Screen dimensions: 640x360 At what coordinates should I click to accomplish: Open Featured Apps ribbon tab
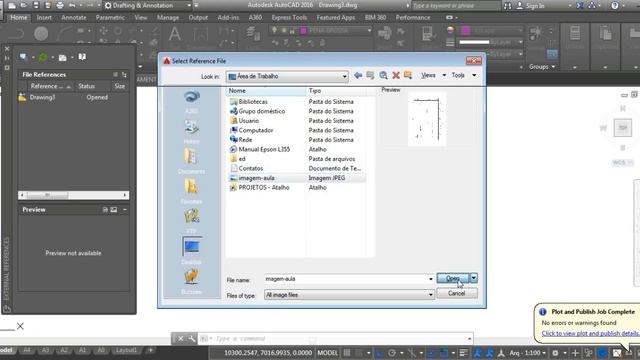[336, 18]
